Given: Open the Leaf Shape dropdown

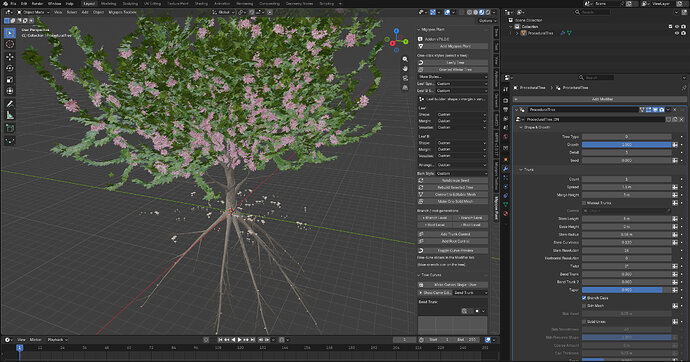Looking at the screenshot, I should click(x=462, y=114).
